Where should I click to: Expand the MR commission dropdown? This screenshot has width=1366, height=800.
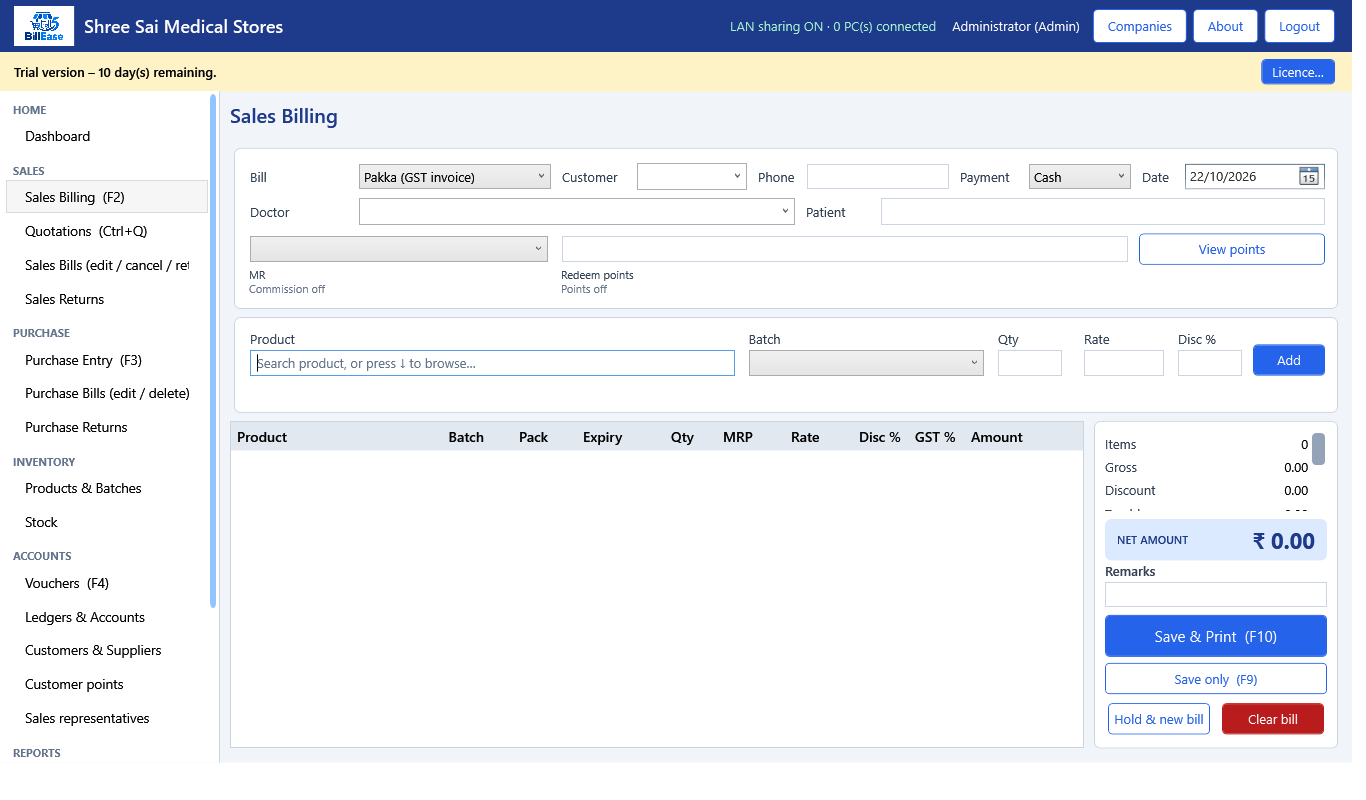pyautogui.click(x=399, y=249)
